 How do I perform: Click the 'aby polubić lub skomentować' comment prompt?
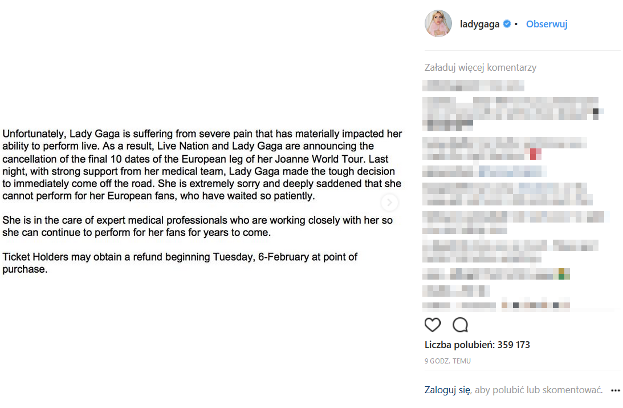click(538, 390)
